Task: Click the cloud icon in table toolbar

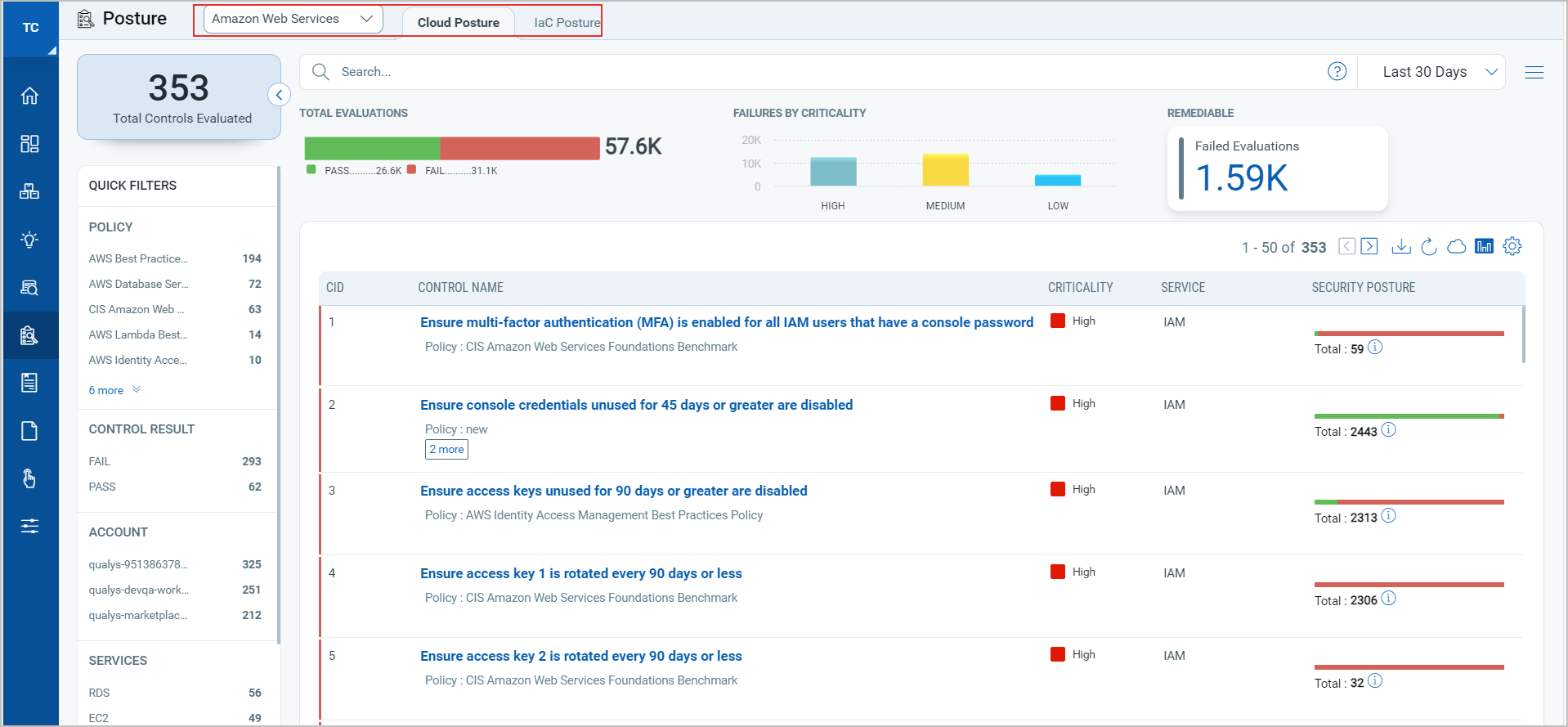Action: click(x=1456, y=246)
